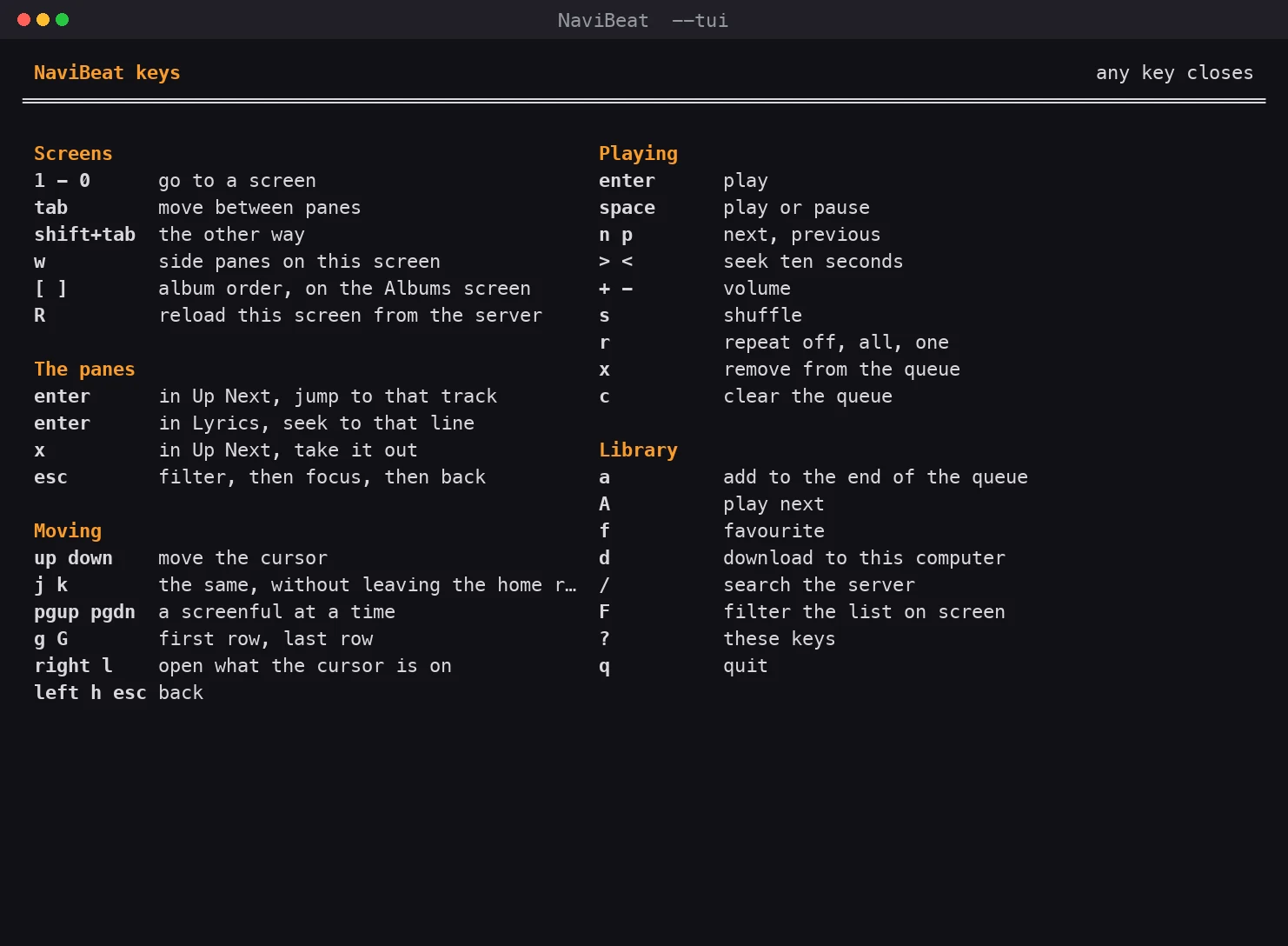Viewport: 1288px width, 946px height.
Task: Click 'in Lyrics, seek to that line'
Action: tap(316, 423)
